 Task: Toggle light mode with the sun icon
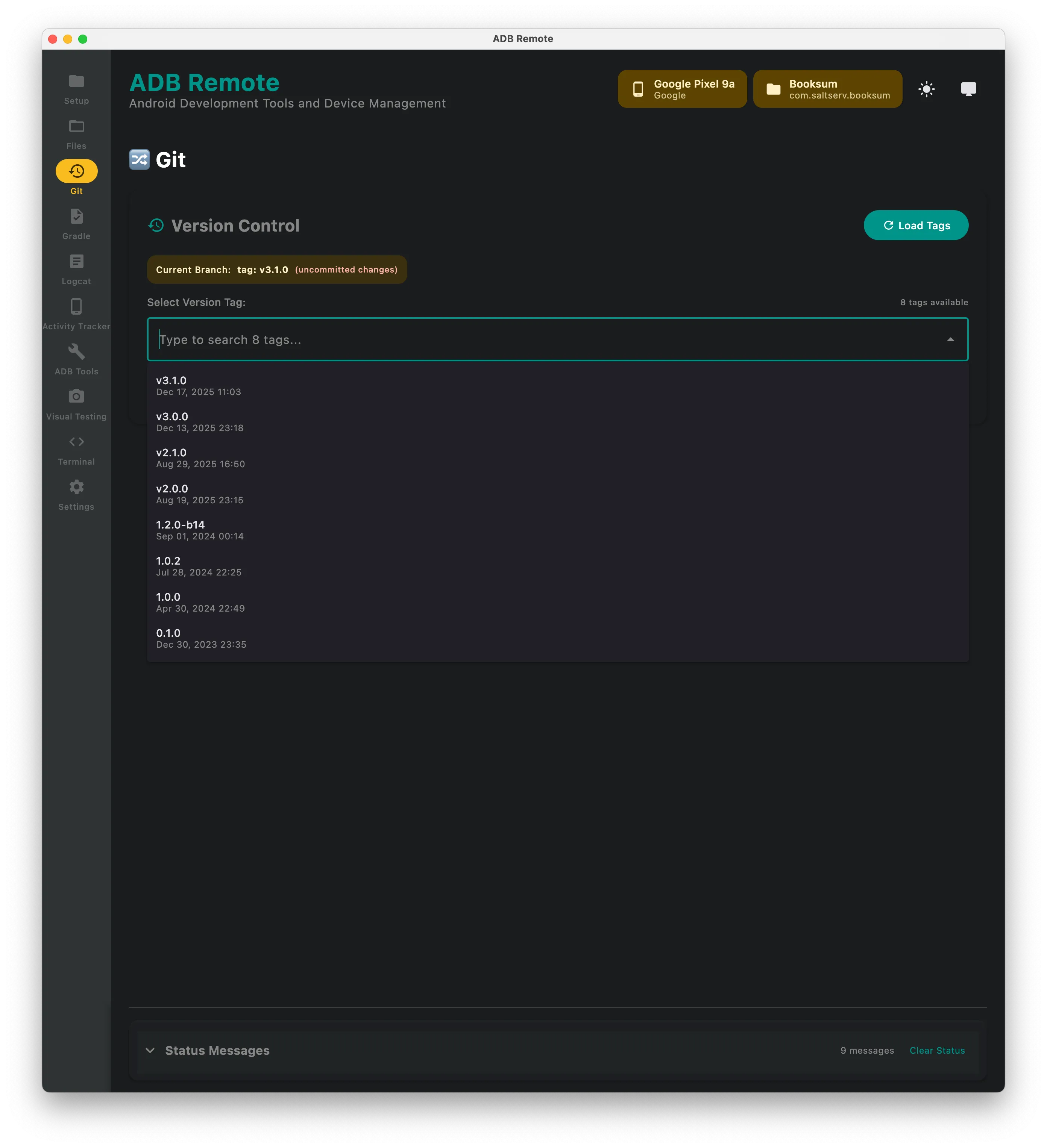927,89
